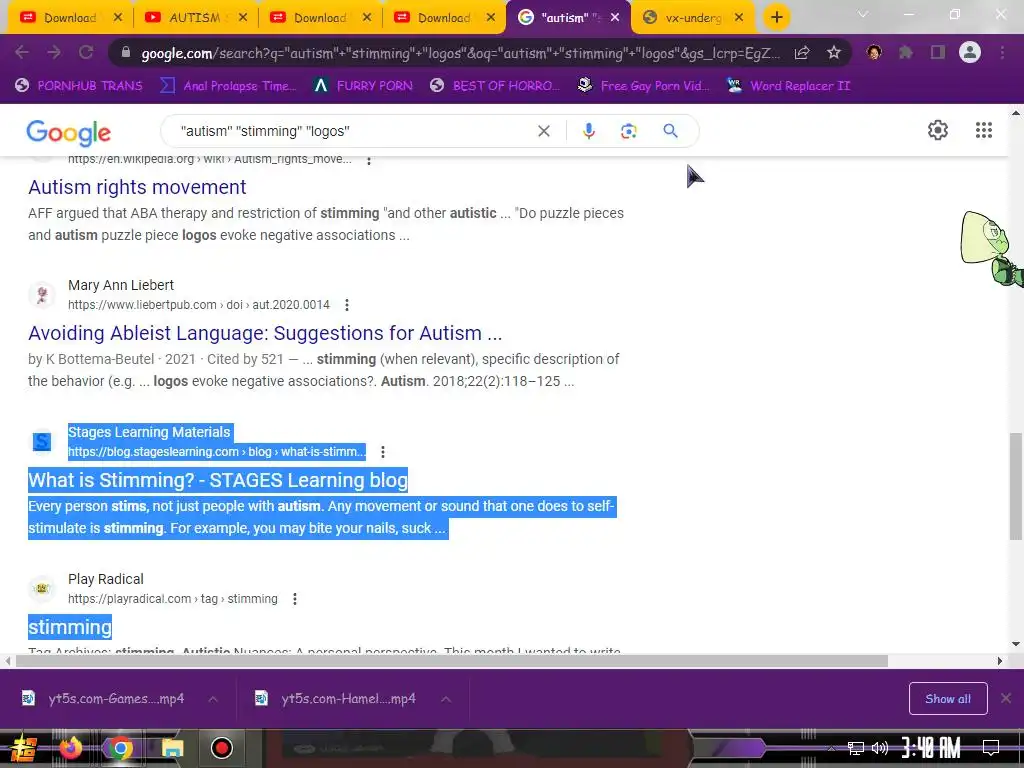
Task: Open the BEST OF HORRO... bookmark
Action: (x=495, y=86)
